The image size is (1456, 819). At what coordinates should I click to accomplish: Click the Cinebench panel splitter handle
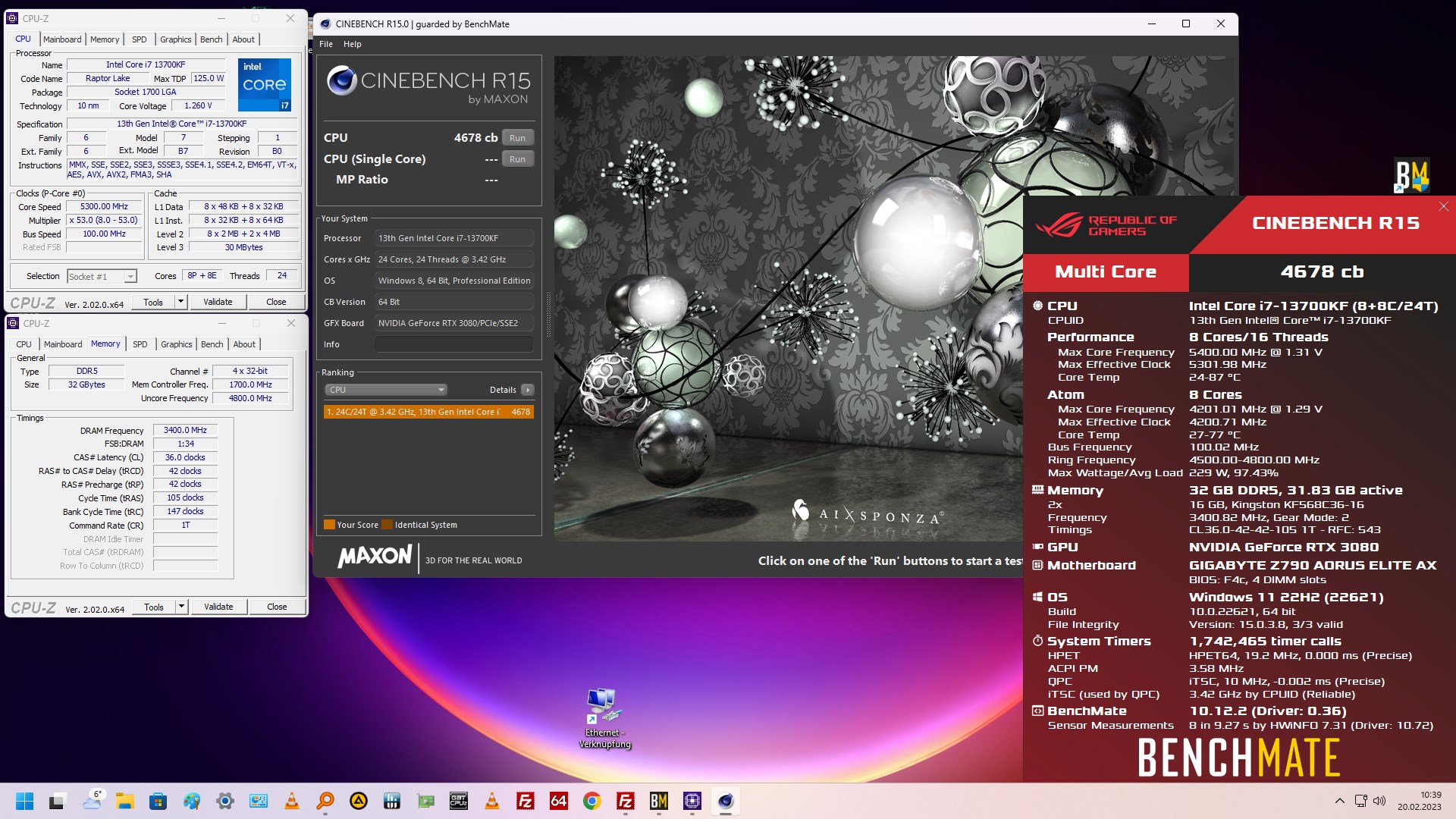(548, 314)
